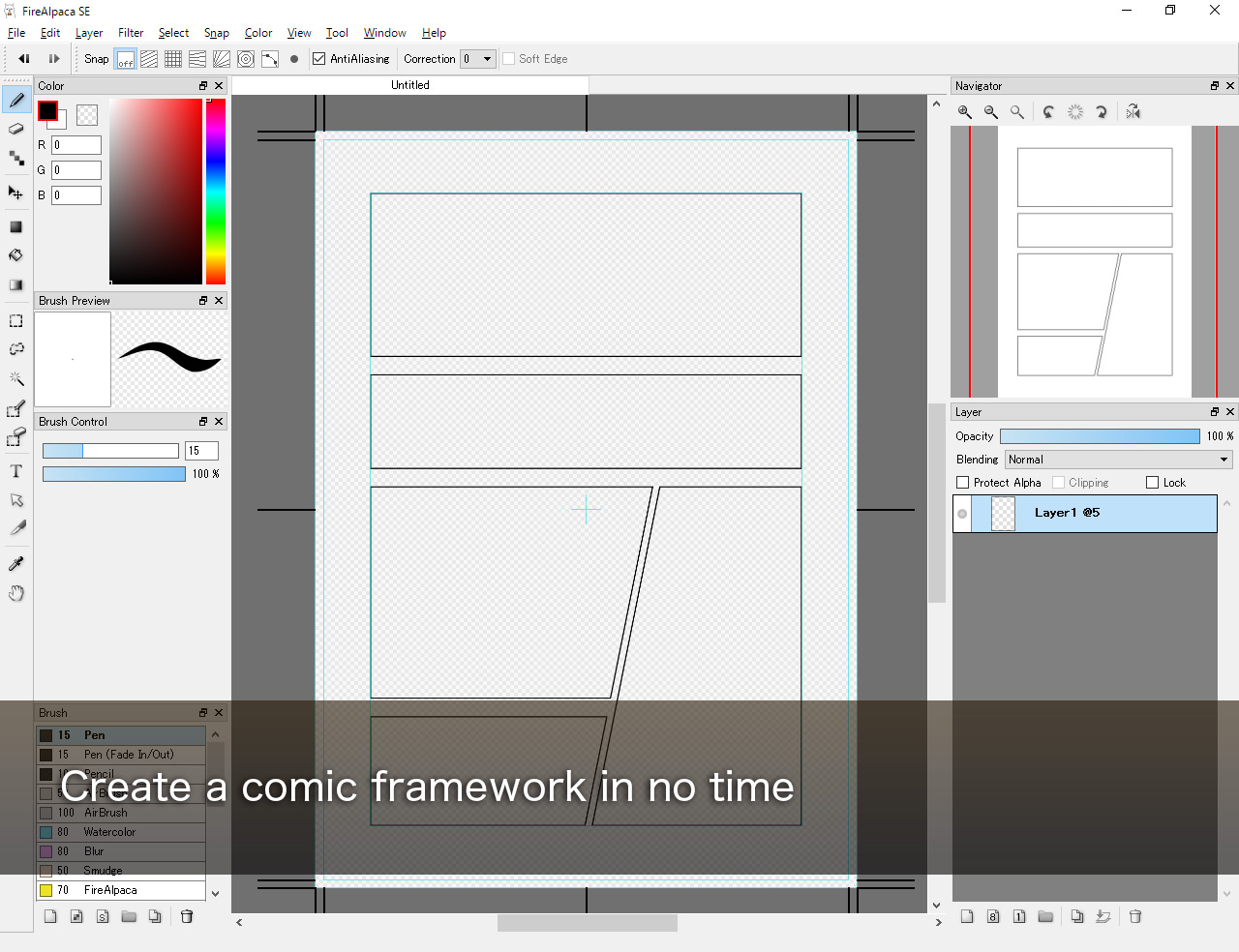
Task: Toggle the AntiAliasing checkbox
Action: coord(319,59)
